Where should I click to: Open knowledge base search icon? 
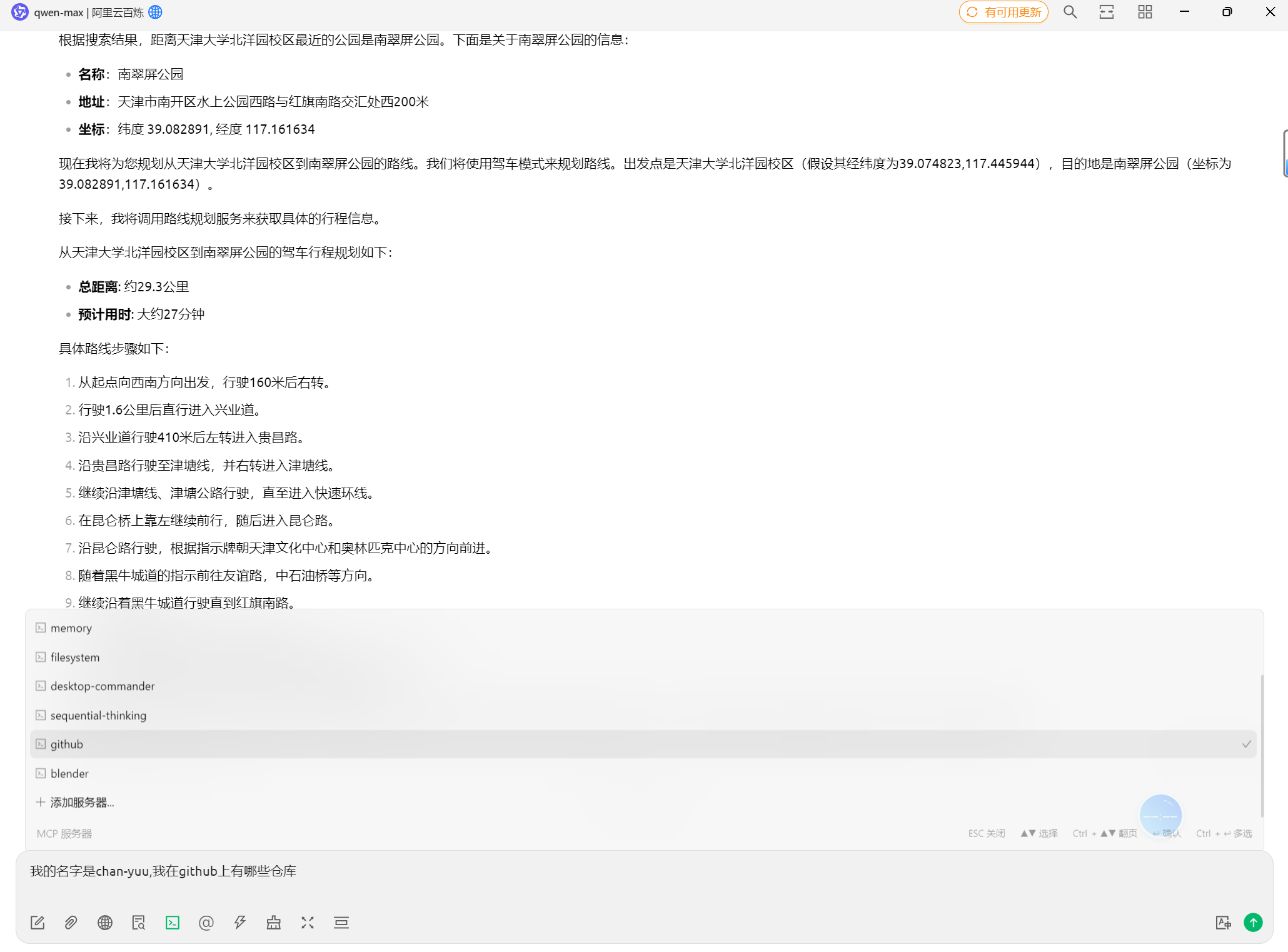coord(139,923)
